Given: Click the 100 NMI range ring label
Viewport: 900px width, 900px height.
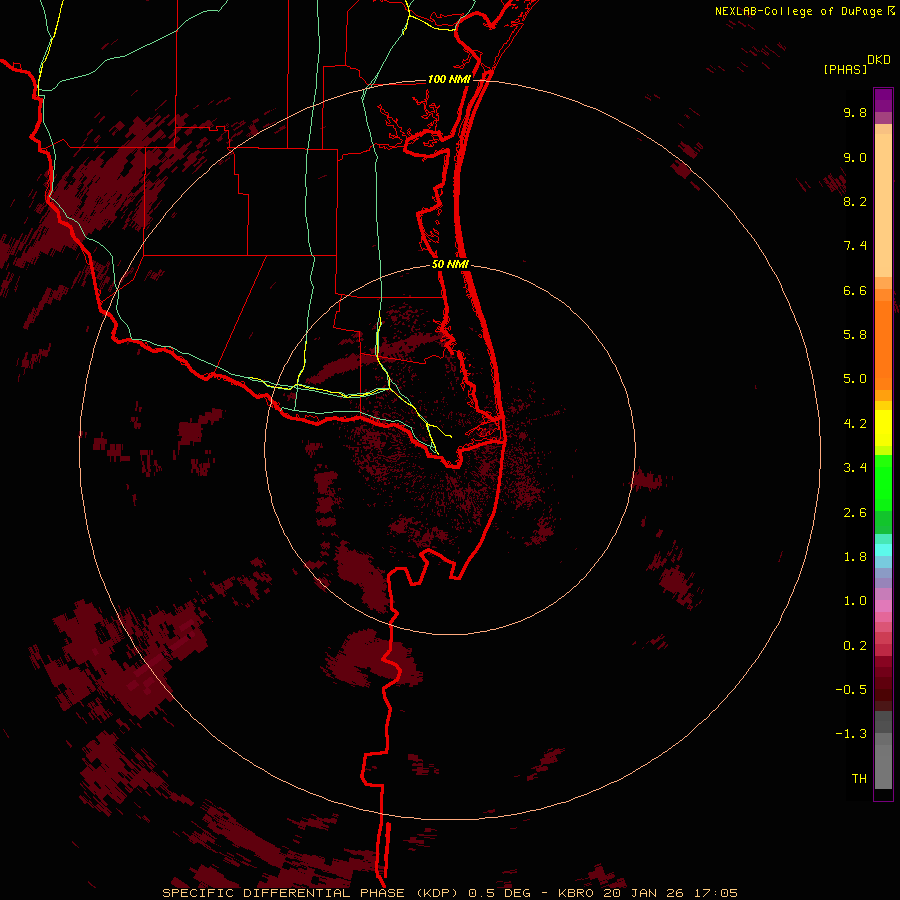Looking at the screenshot, I should (x=449, y=79).
